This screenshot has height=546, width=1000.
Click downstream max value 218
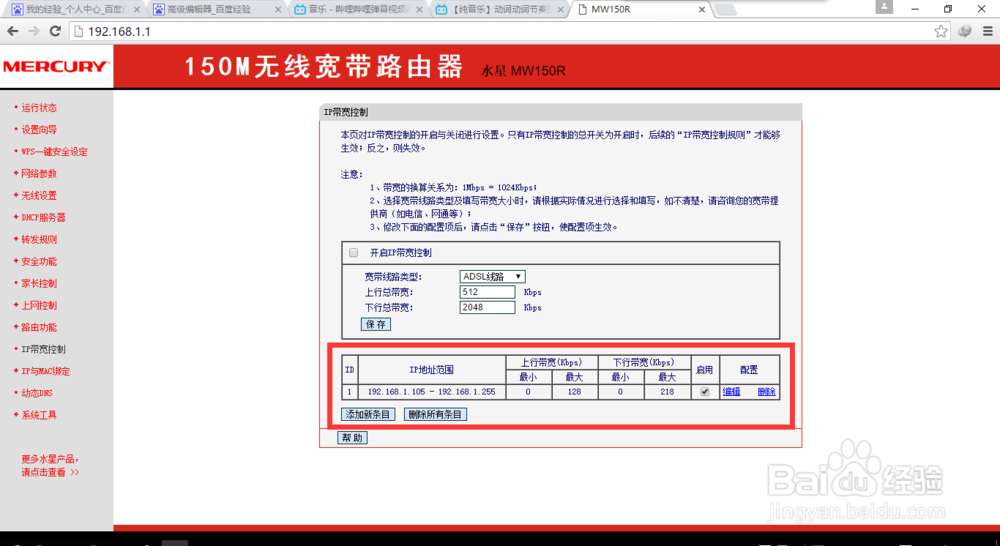point(667,392)
